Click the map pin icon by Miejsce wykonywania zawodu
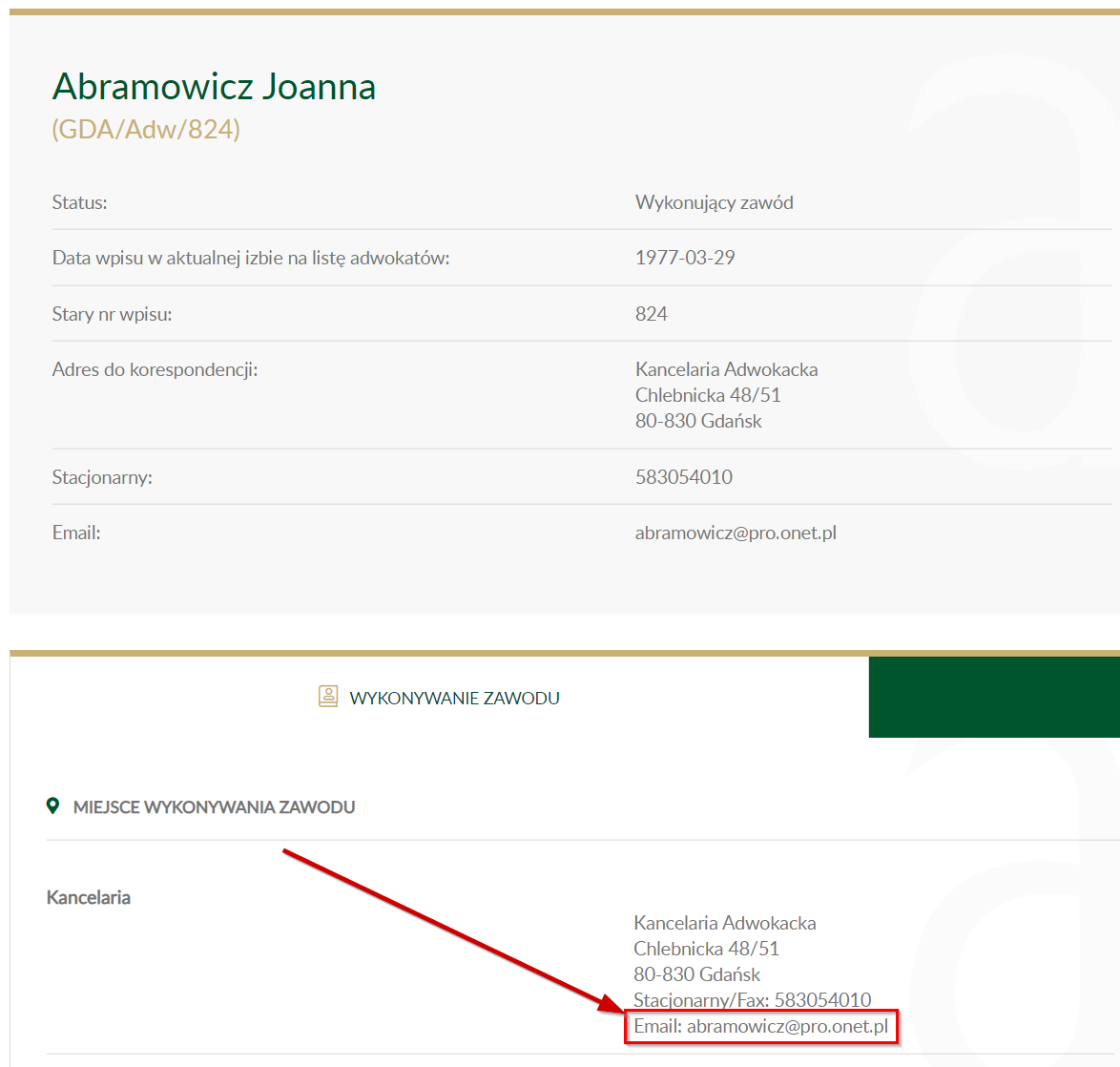 [x=52, y=806]
